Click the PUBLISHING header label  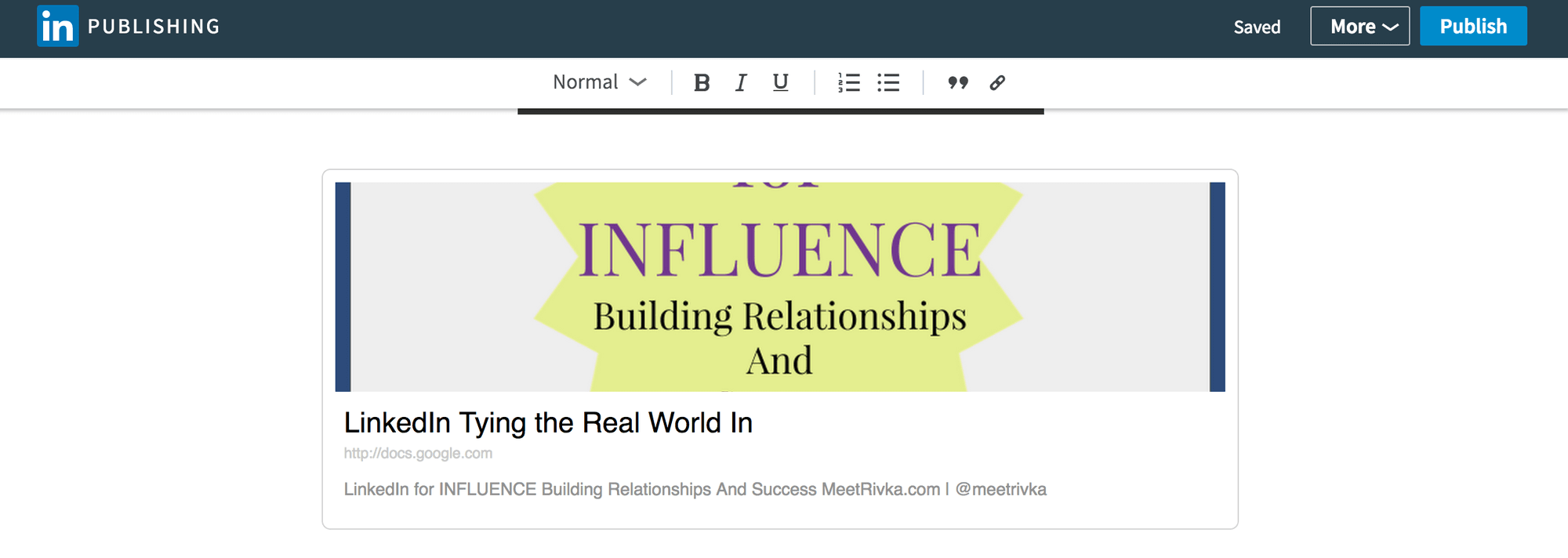tap(154, 27)
